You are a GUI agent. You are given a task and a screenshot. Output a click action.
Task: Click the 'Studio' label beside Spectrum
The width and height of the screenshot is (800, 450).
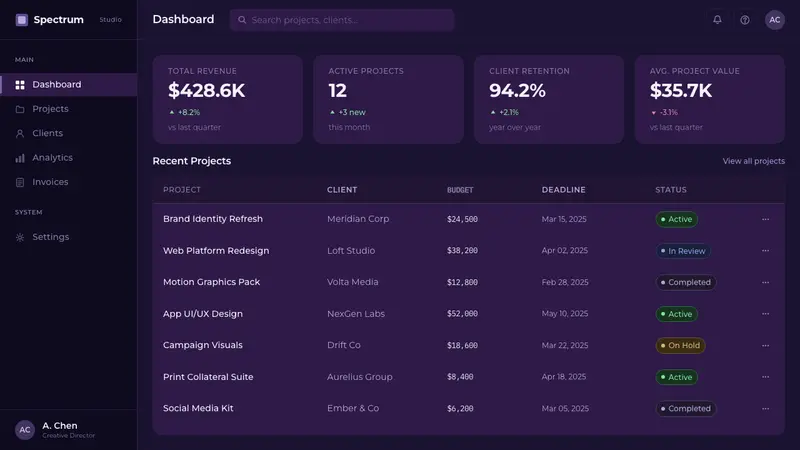[x=110, y=19]
